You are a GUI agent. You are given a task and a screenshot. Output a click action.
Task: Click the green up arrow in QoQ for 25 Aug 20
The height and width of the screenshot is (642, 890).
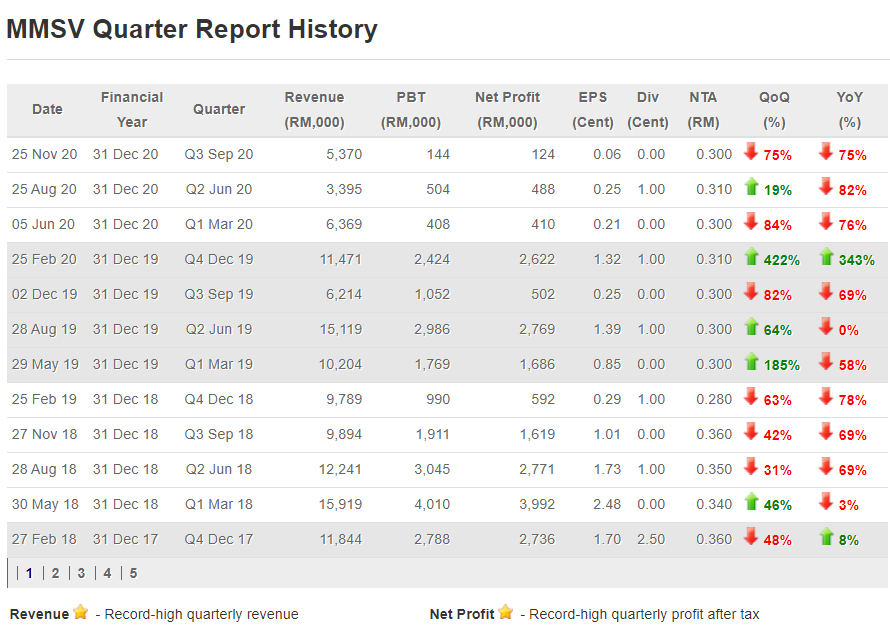tap(751, 187)
